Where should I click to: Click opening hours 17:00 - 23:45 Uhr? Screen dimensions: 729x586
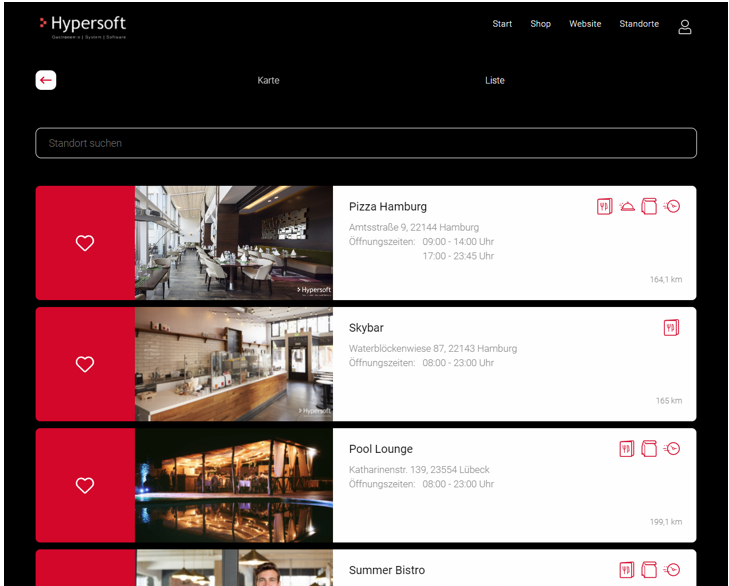[x=458, y=256]
